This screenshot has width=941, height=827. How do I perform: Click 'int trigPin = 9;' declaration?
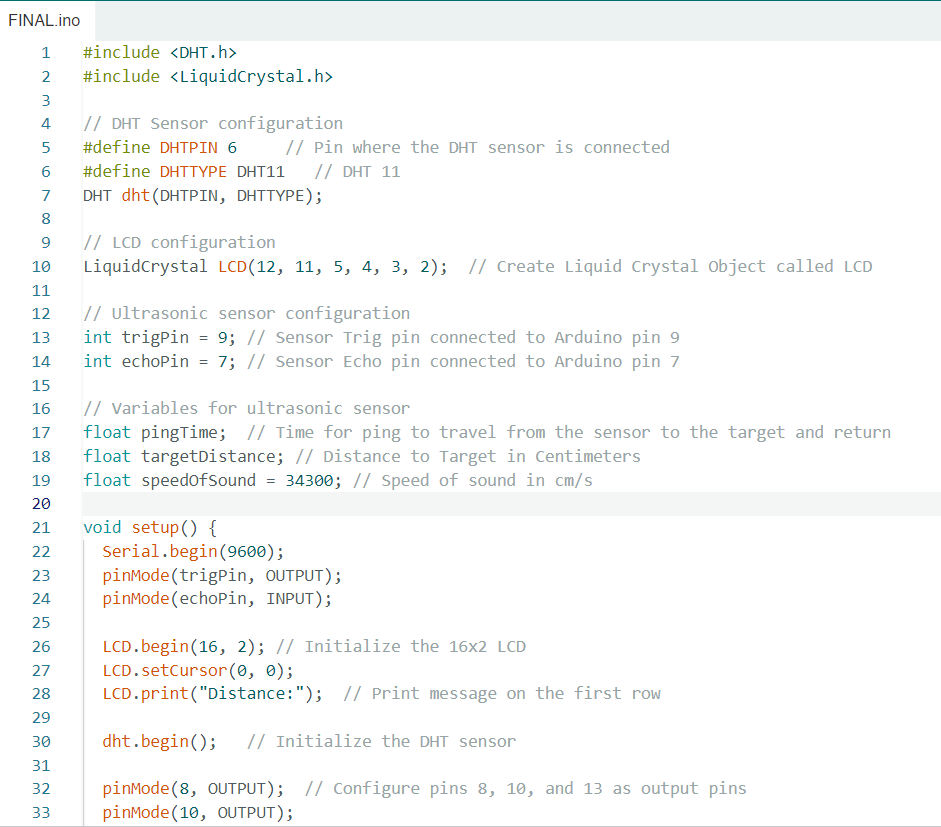click(160, 337)
